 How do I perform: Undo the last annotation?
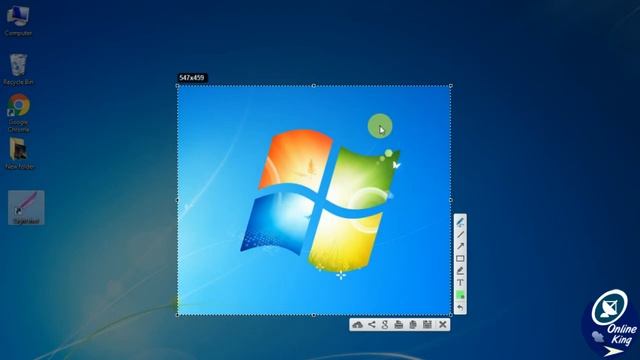click(x=460, y=307)
